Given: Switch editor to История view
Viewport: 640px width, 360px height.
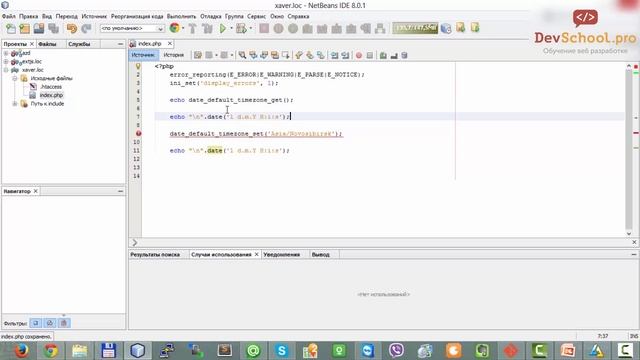Looking at the screenshot, I should tap(173, 55).
